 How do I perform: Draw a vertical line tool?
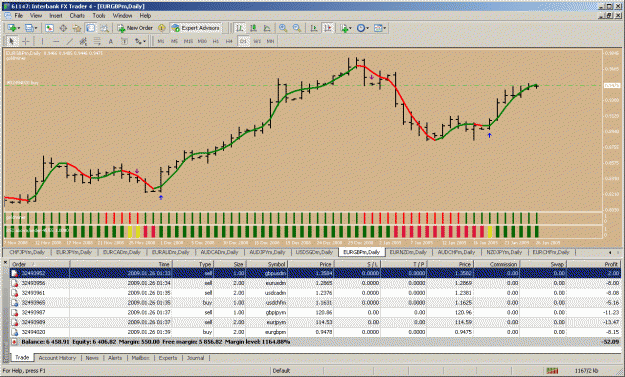(x=42, y=41)
